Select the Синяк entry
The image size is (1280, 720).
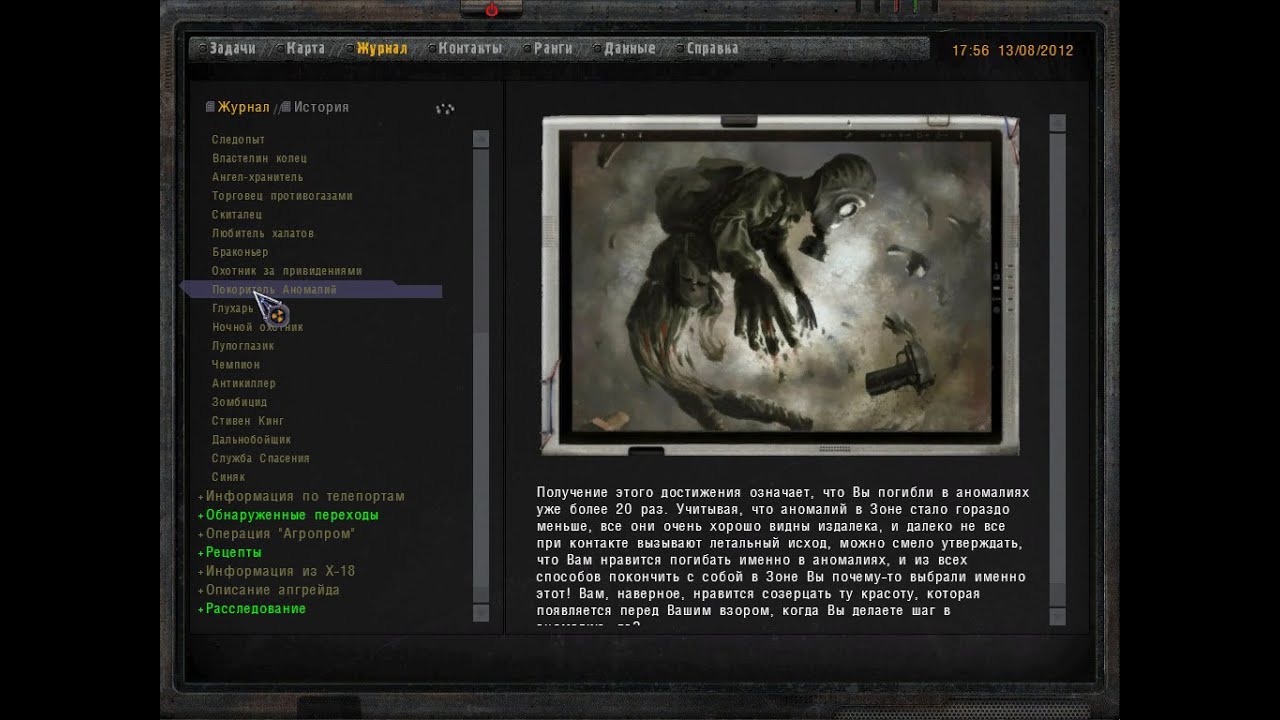[x=228, y=477]
